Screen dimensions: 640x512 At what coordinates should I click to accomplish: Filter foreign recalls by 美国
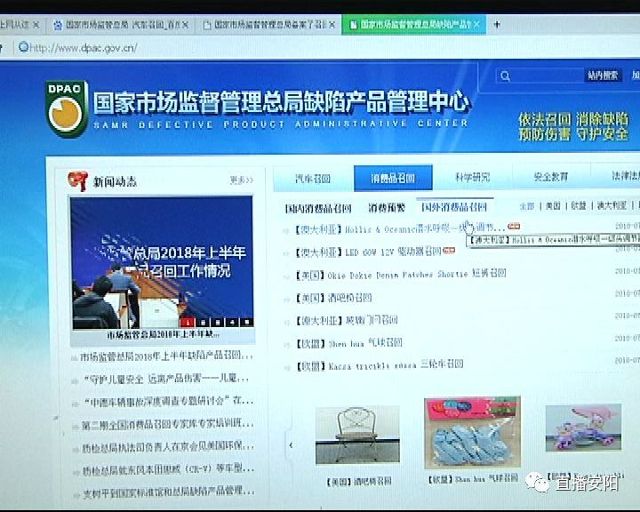553,206
